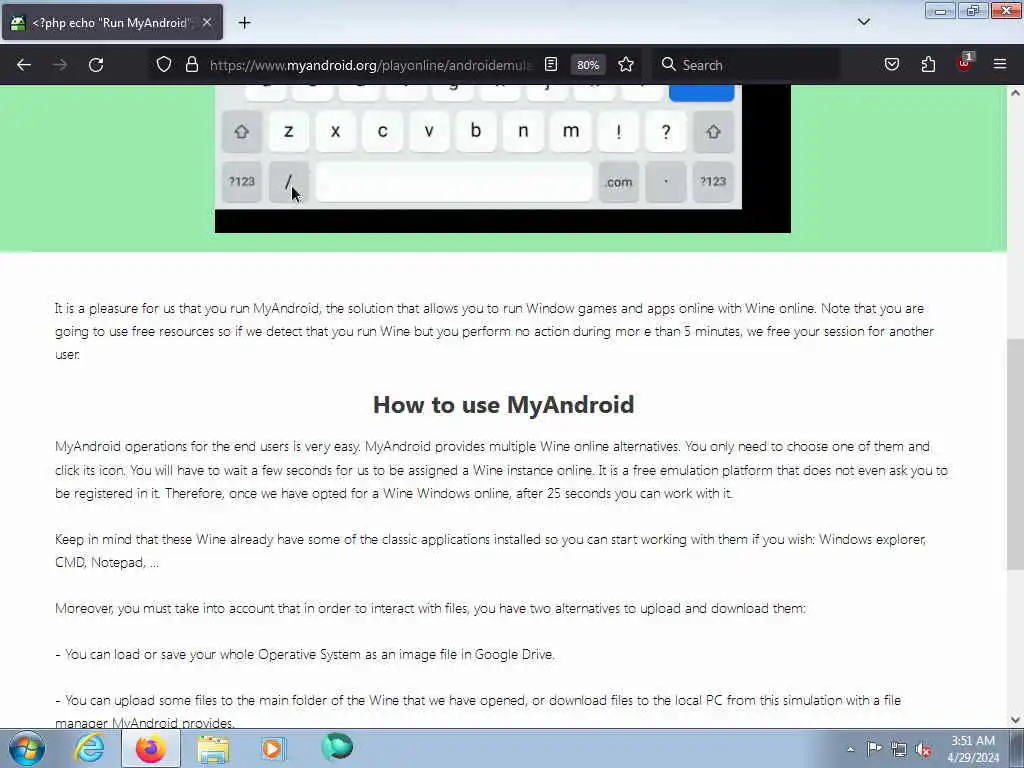Open network status tray icon
This screenshot has height=768, width=1024.
[x=899, y=749]
